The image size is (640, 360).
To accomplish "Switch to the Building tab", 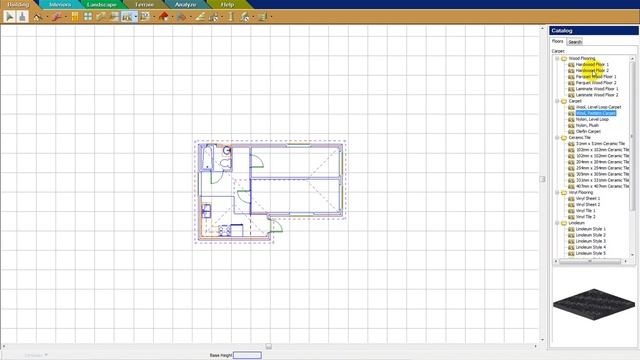I will pyautogui.click(x=18, y=4).
